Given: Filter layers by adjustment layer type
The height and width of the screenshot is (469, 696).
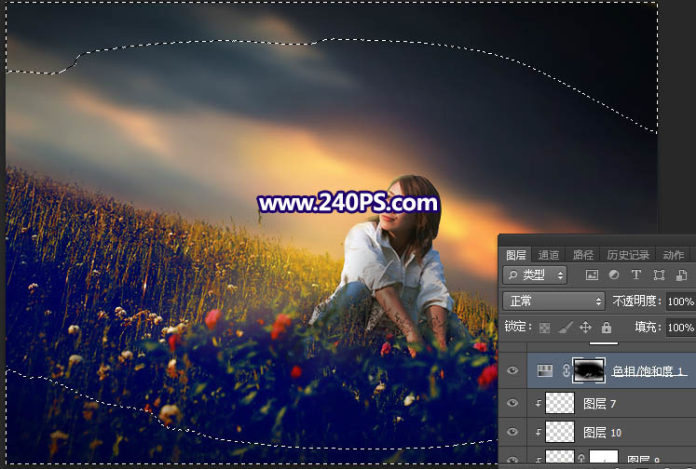Looking at the screenshot, I should click(x=614, y=275).
